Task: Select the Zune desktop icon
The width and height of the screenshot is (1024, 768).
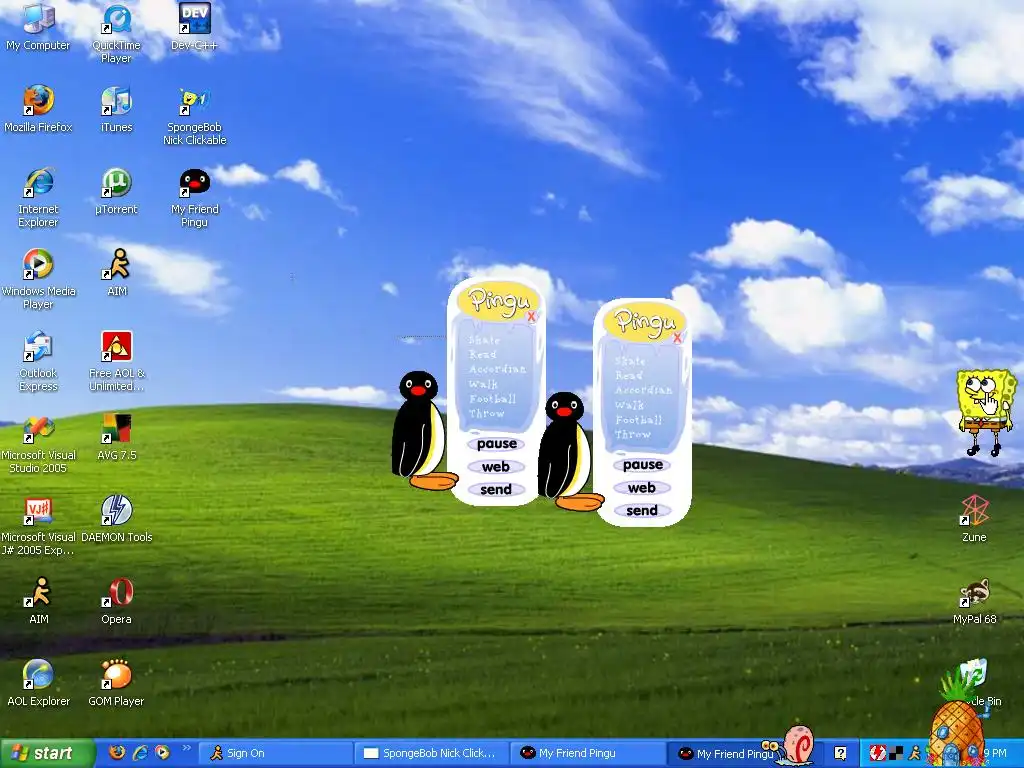Action: tap(974, 519)
